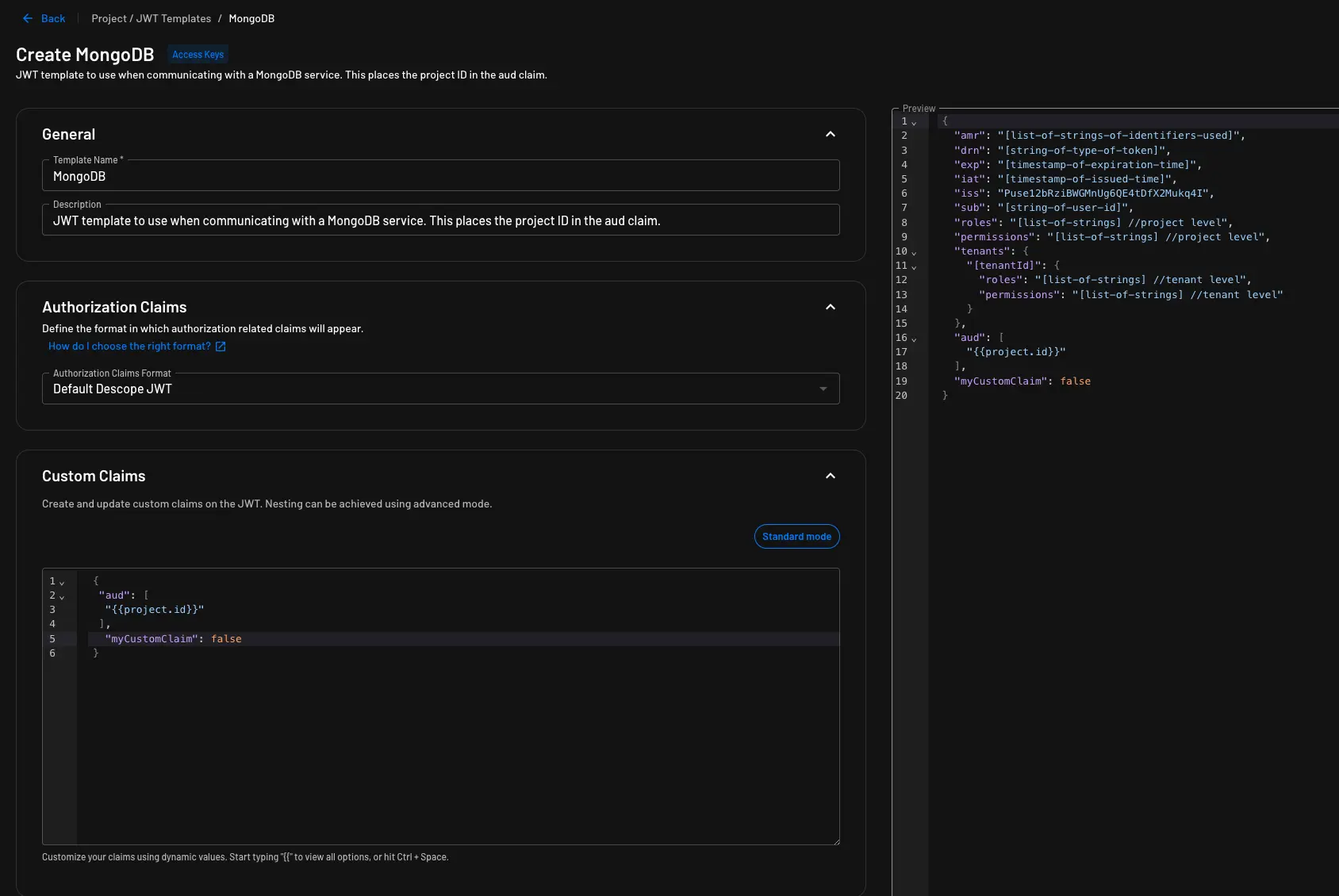The image size is (1339, 896).
Task: Switch to Standard mode
Action: pyautogui.click(x=796, y=537)
